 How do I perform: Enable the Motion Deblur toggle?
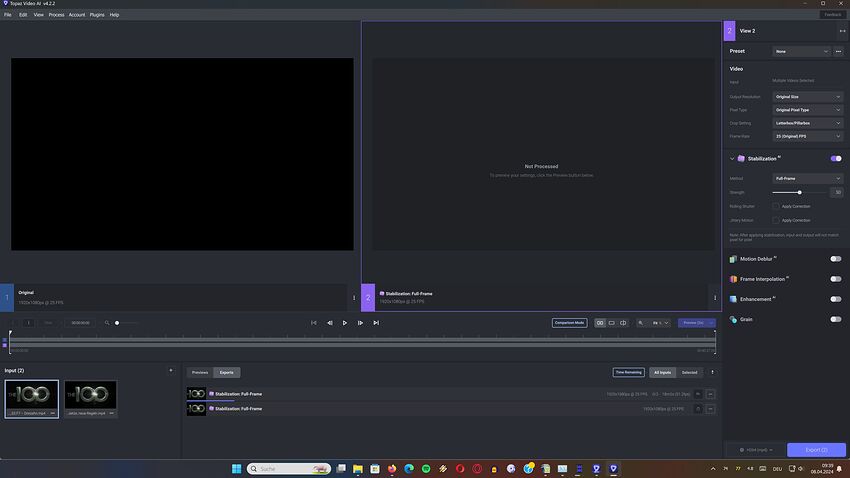835,259
